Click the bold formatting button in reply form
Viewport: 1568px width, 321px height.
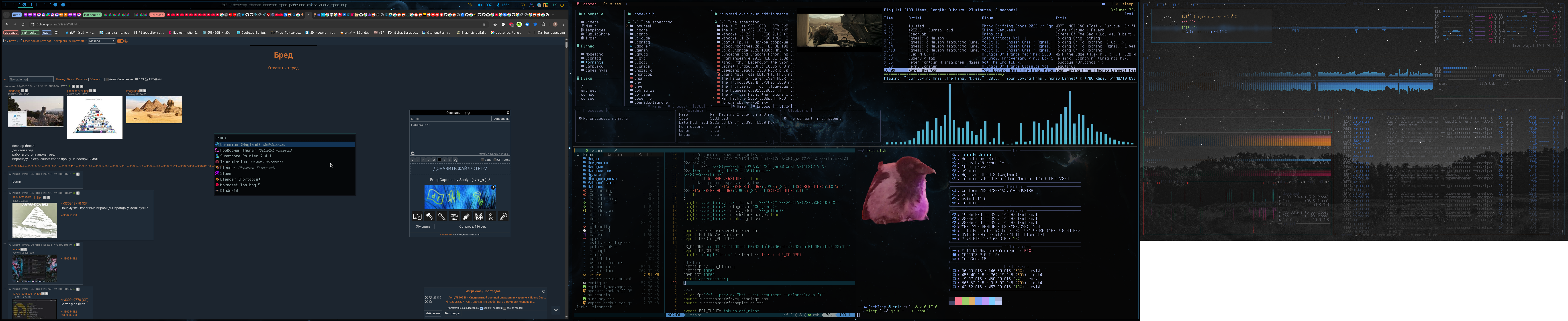[413, 160]
